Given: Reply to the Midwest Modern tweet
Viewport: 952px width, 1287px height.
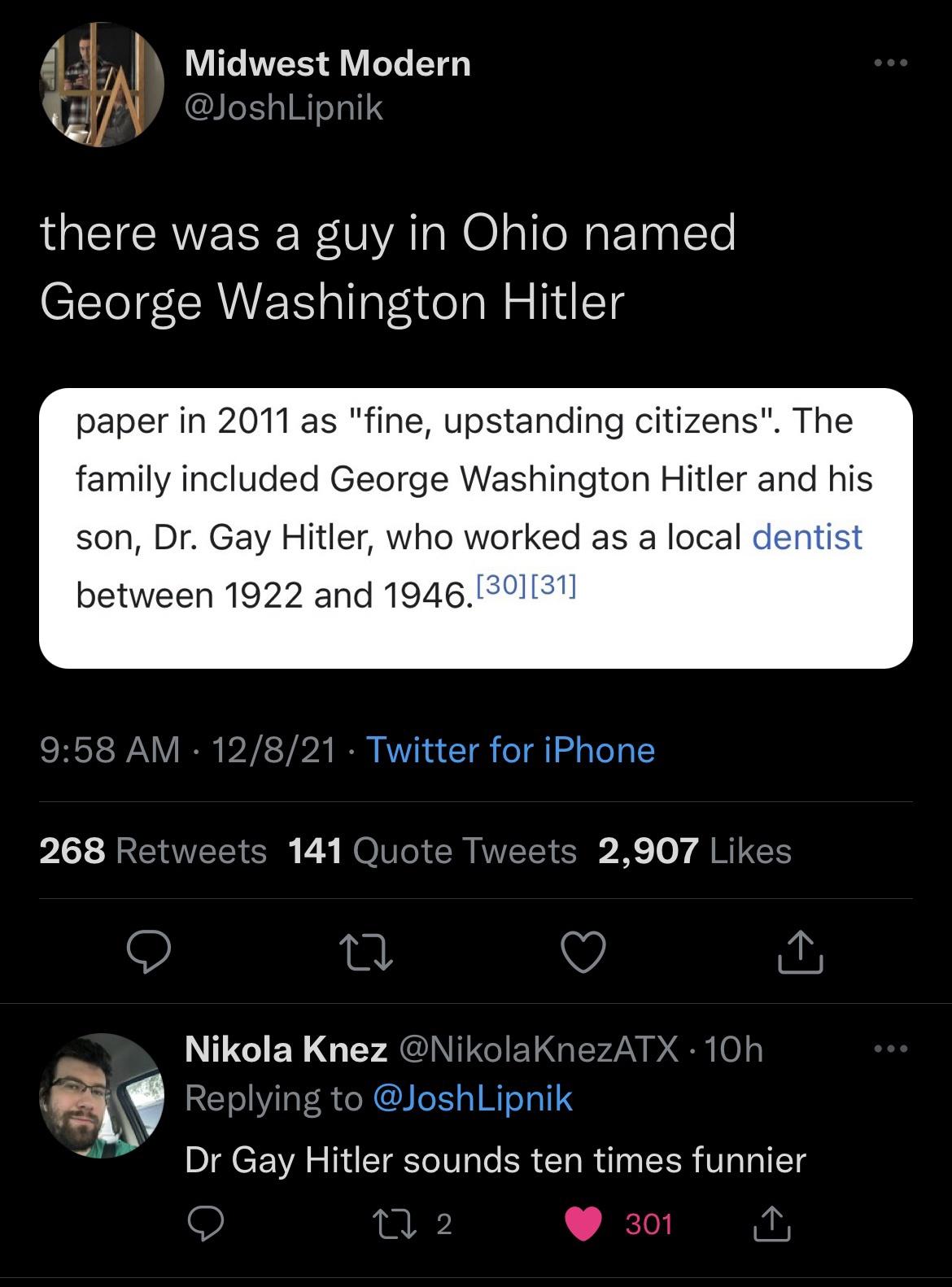Looking at the screenshot, I should click(148, 953).
